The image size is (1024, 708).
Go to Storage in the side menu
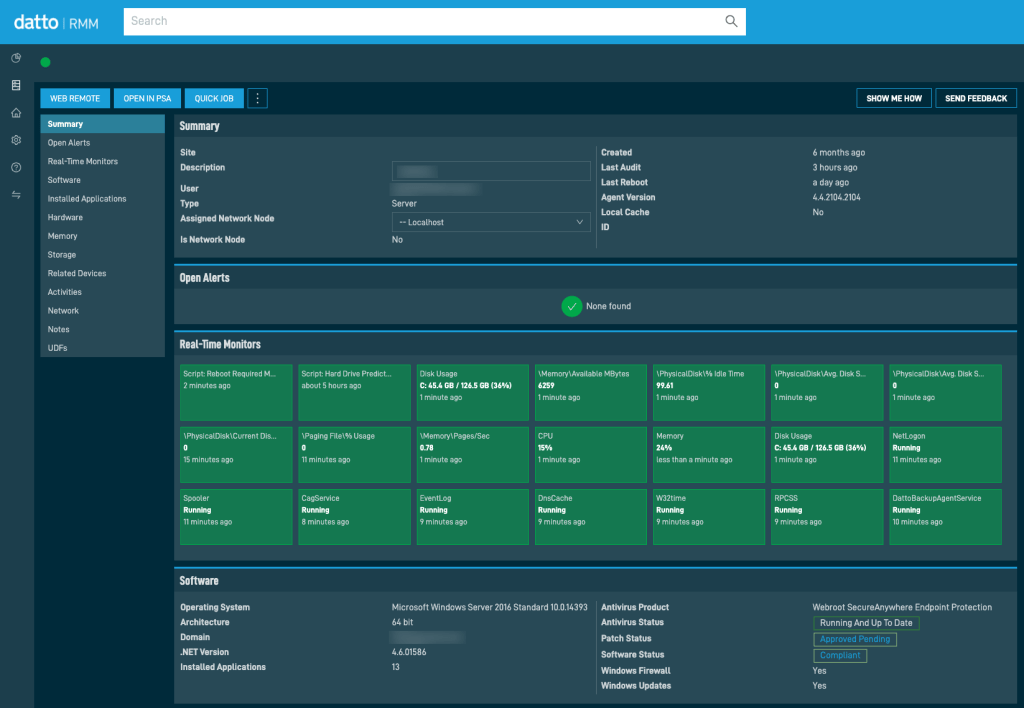click(x=103, y=255)
